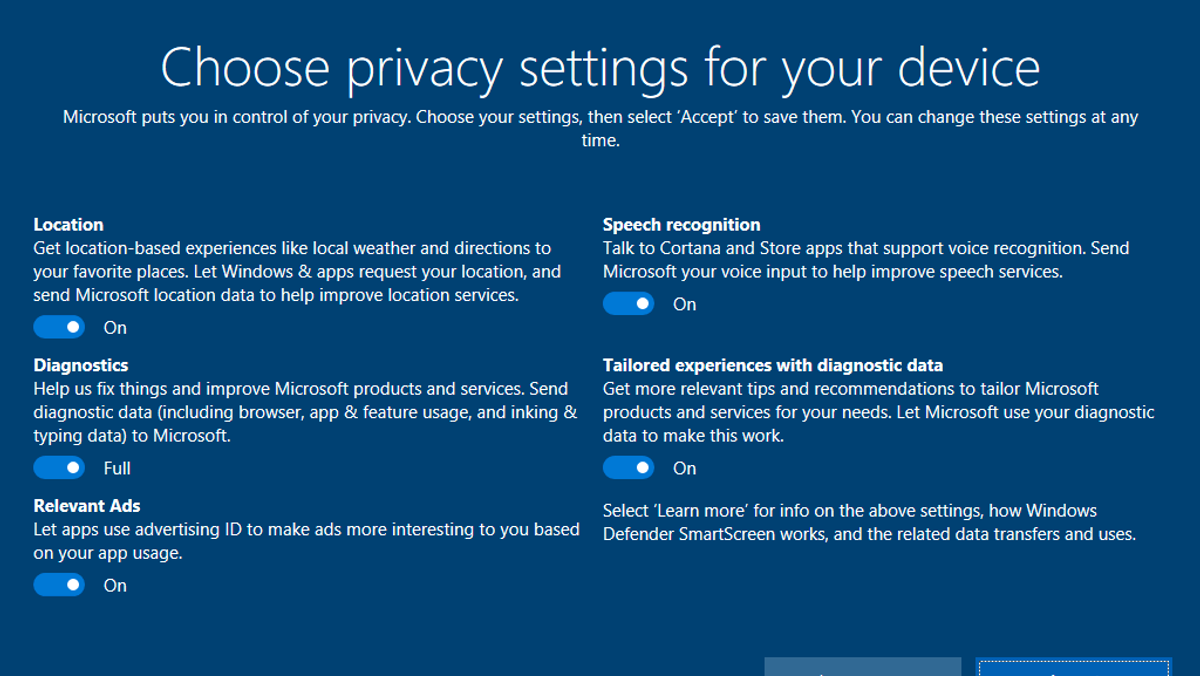Viewport: 1200px width, 676px height.
Task: Select the Relevant Ads section heading
Action: pos(88,506)
